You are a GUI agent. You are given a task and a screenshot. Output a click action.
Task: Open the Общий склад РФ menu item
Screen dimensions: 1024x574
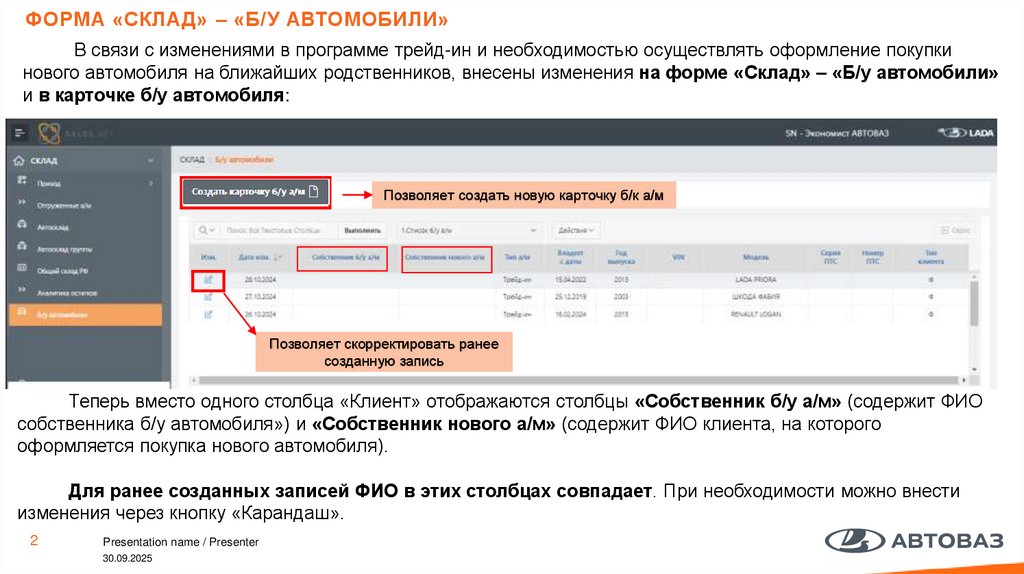(x=63, y=271)
